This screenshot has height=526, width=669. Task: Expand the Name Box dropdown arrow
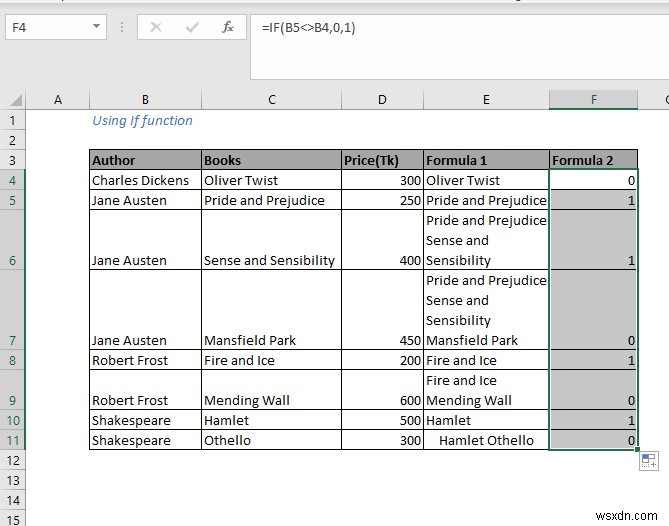click(x=96, y=27)
